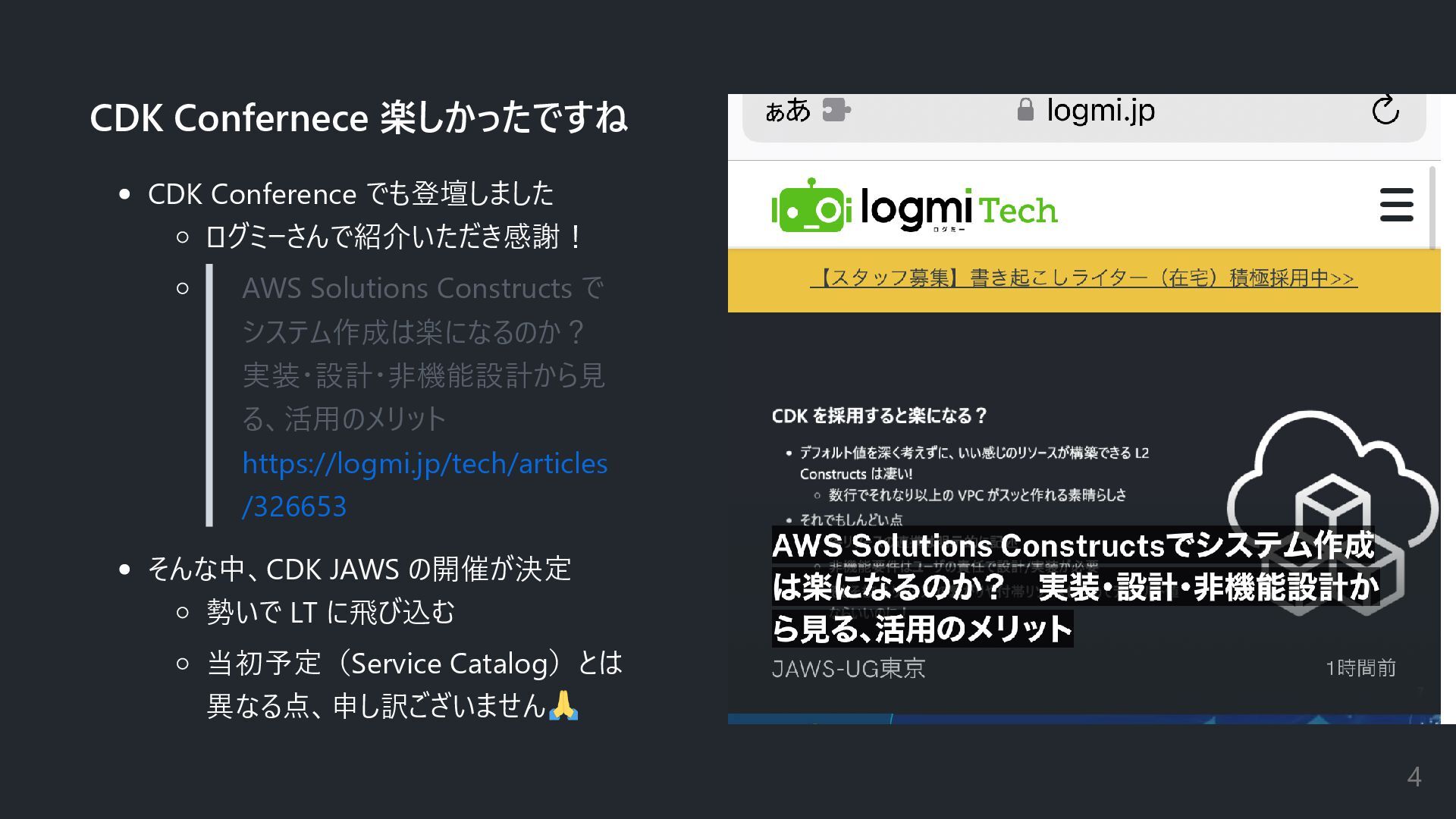Click the JAWS-UG東京 community label
This screenshot has width=1456, height=819.
(848, 669)
